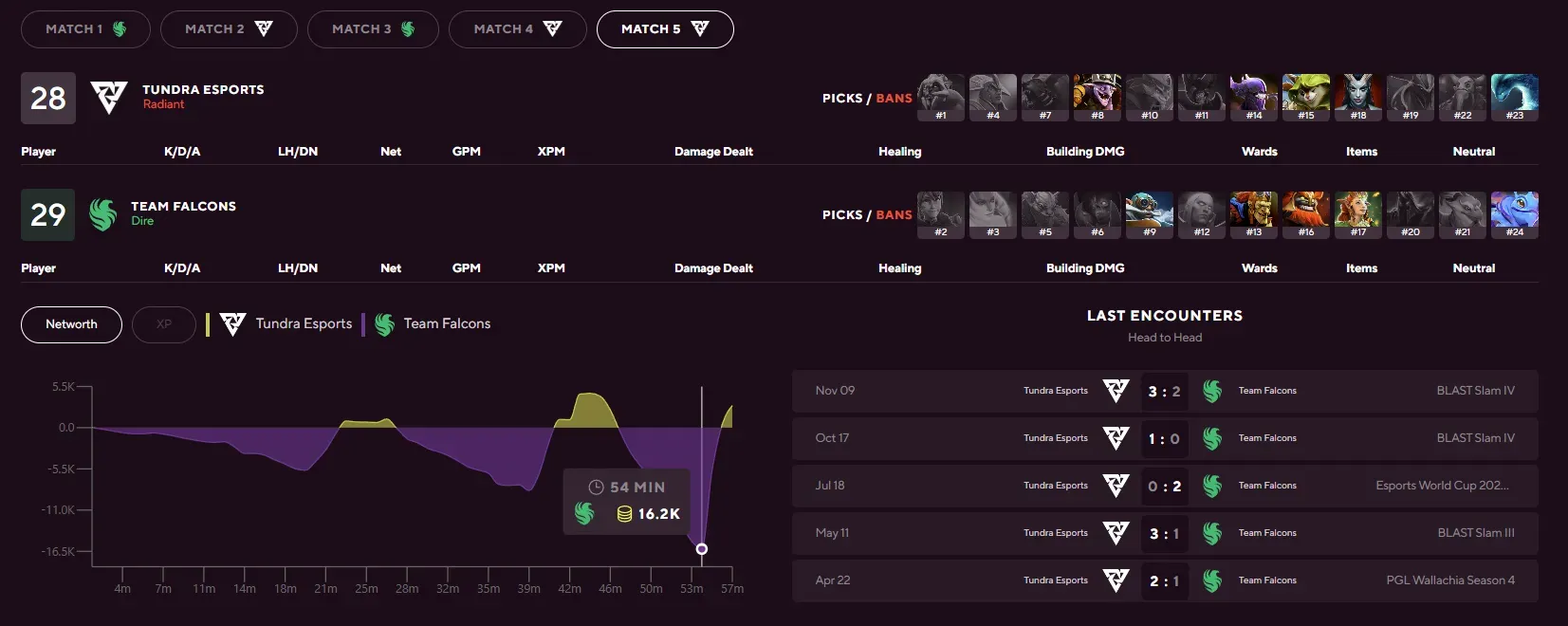Open the Jul 18 Esports World Cup encounter
This screenshot has height=626, width=1568.
pos(1164,486)
